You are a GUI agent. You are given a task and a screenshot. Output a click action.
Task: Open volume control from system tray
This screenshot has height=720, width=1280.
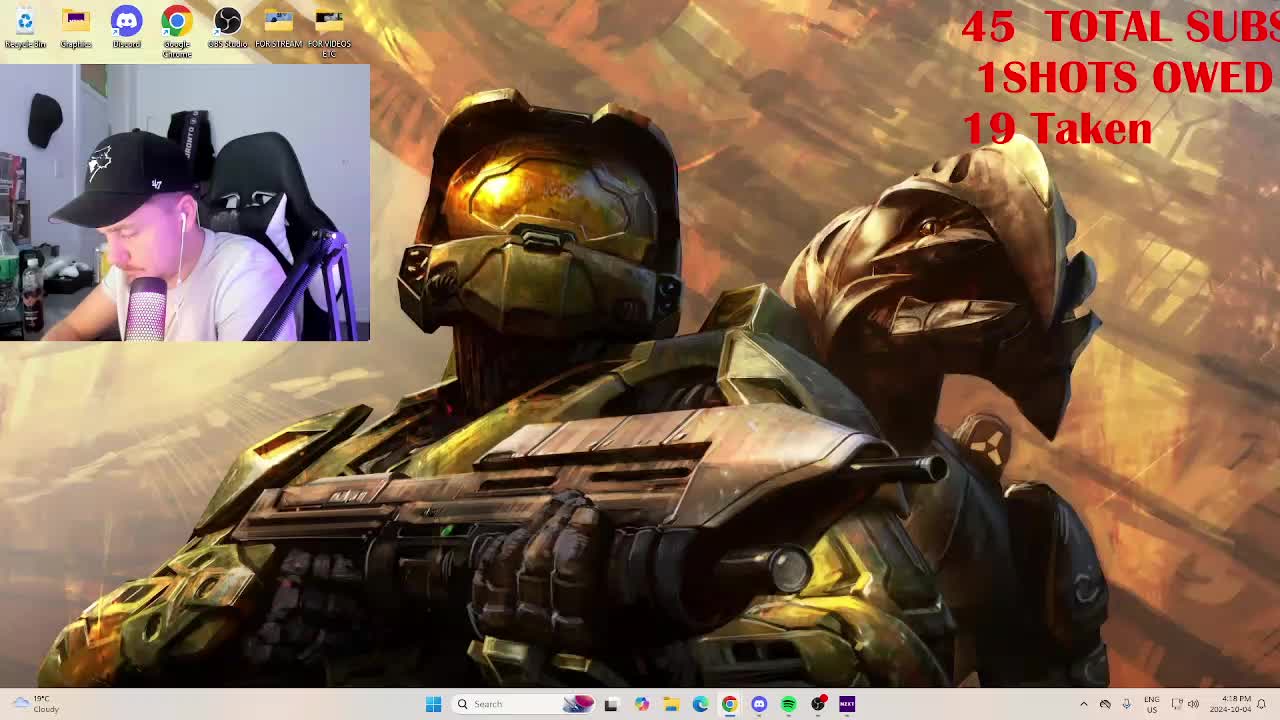pyautogui.click(x=1193, y=704)
